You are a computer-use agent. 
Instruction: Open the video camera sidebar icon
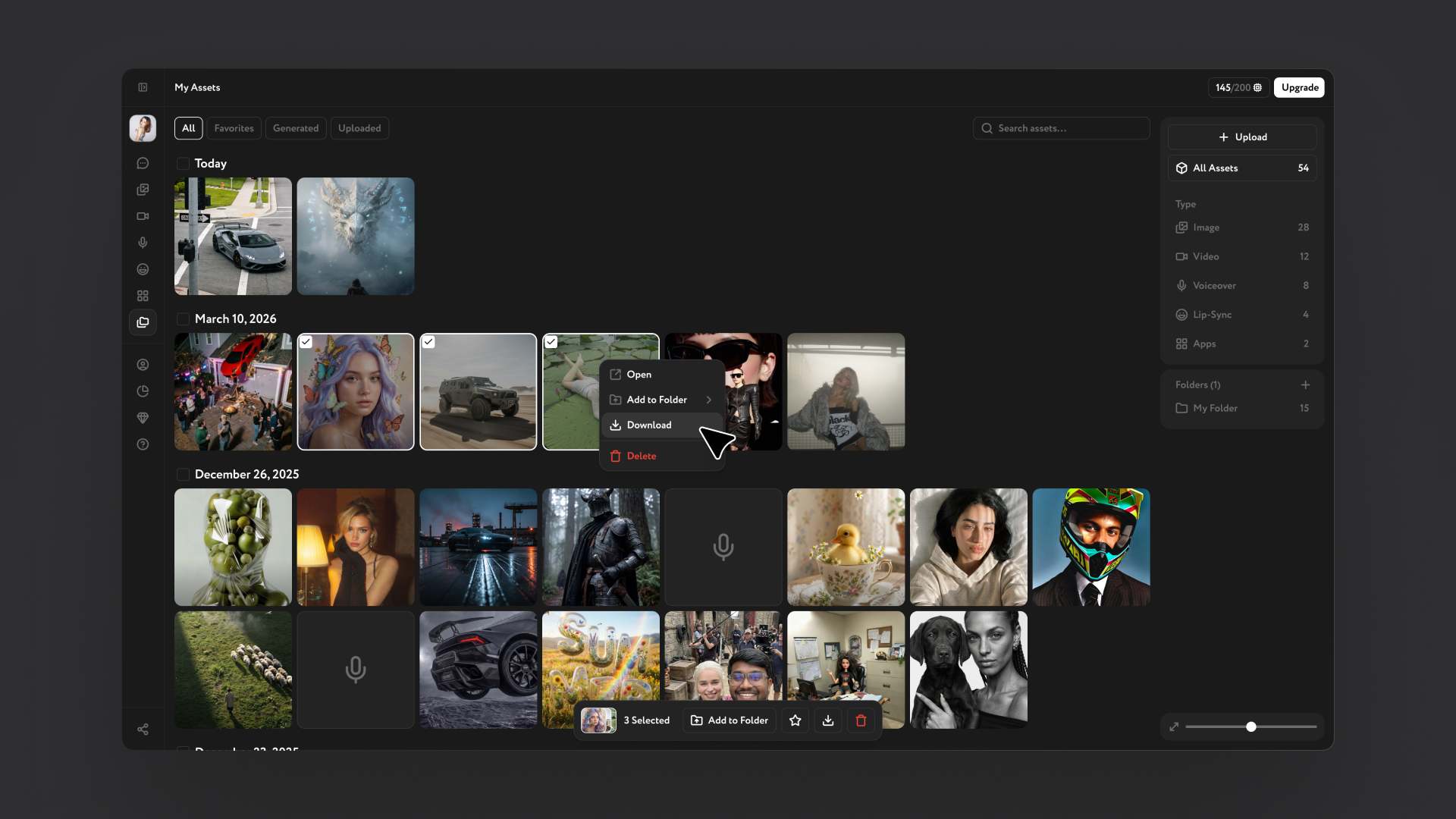click(x=143, y=216)
